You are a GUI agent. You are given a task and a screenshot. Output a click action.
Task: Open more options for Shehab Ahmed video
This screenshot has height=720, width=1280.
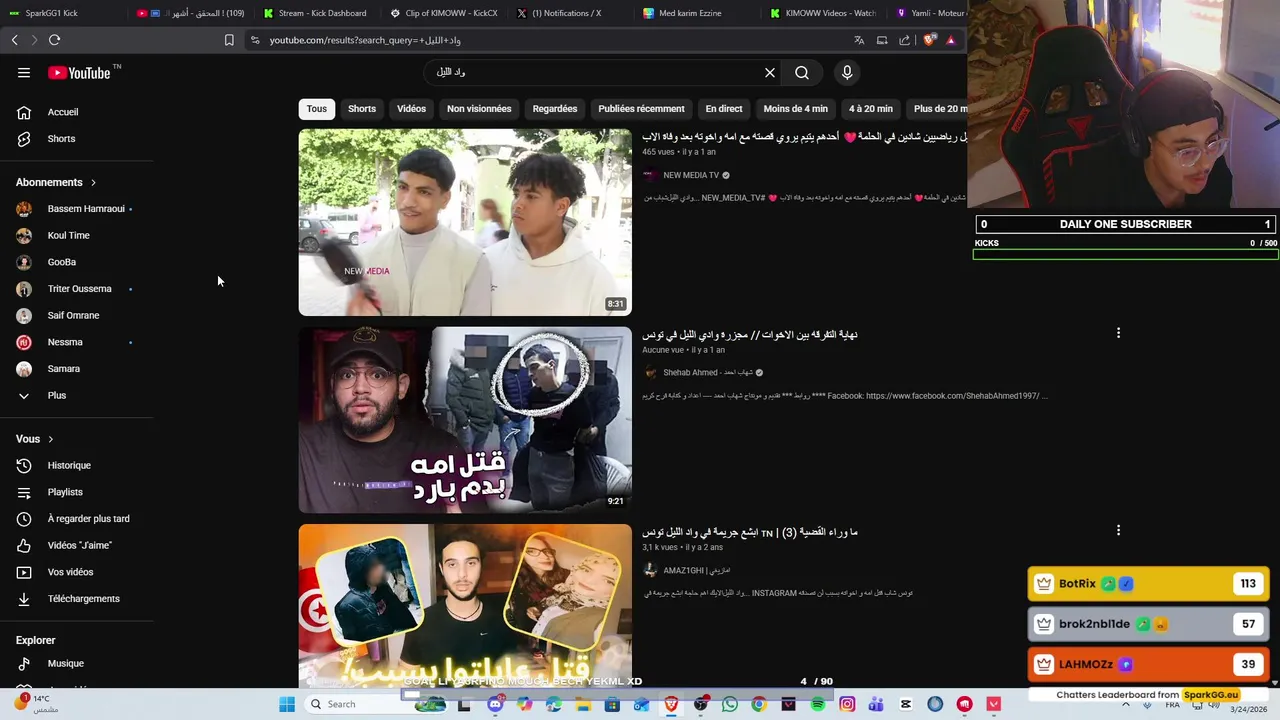click(x=1118, y=333)
